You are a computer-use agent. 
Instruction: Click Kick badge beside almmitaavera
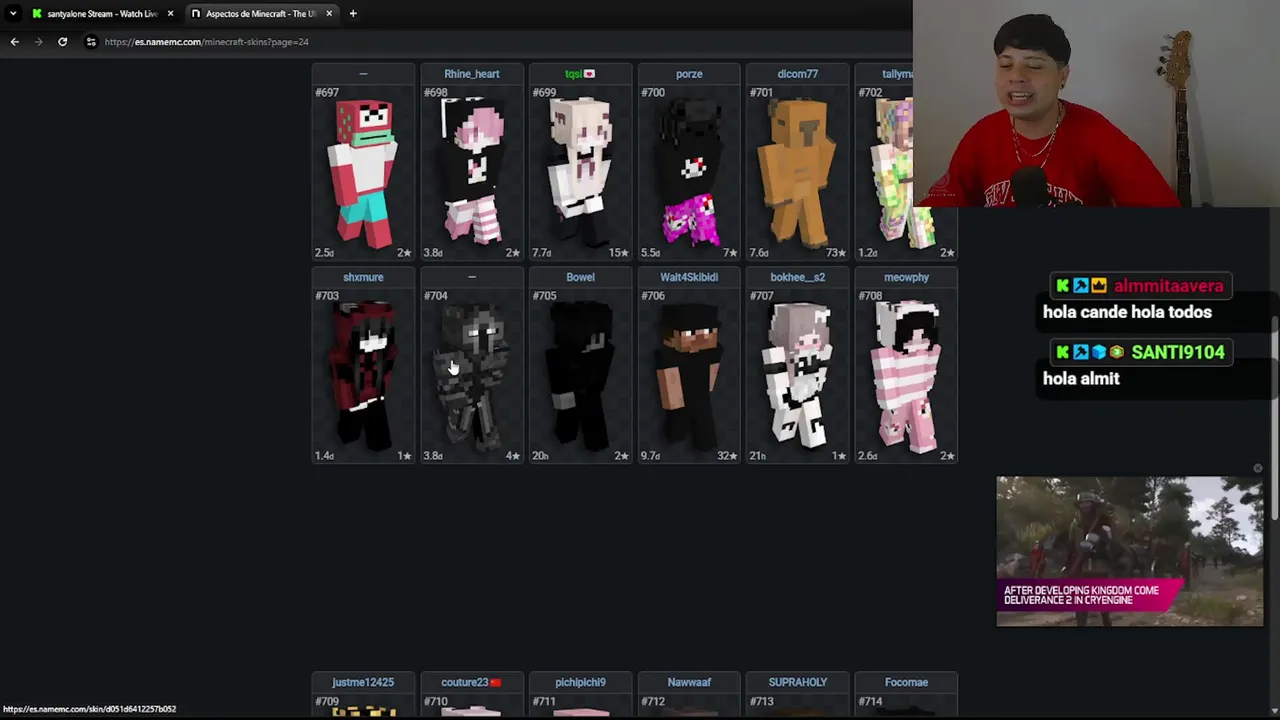pos(1062,286)
